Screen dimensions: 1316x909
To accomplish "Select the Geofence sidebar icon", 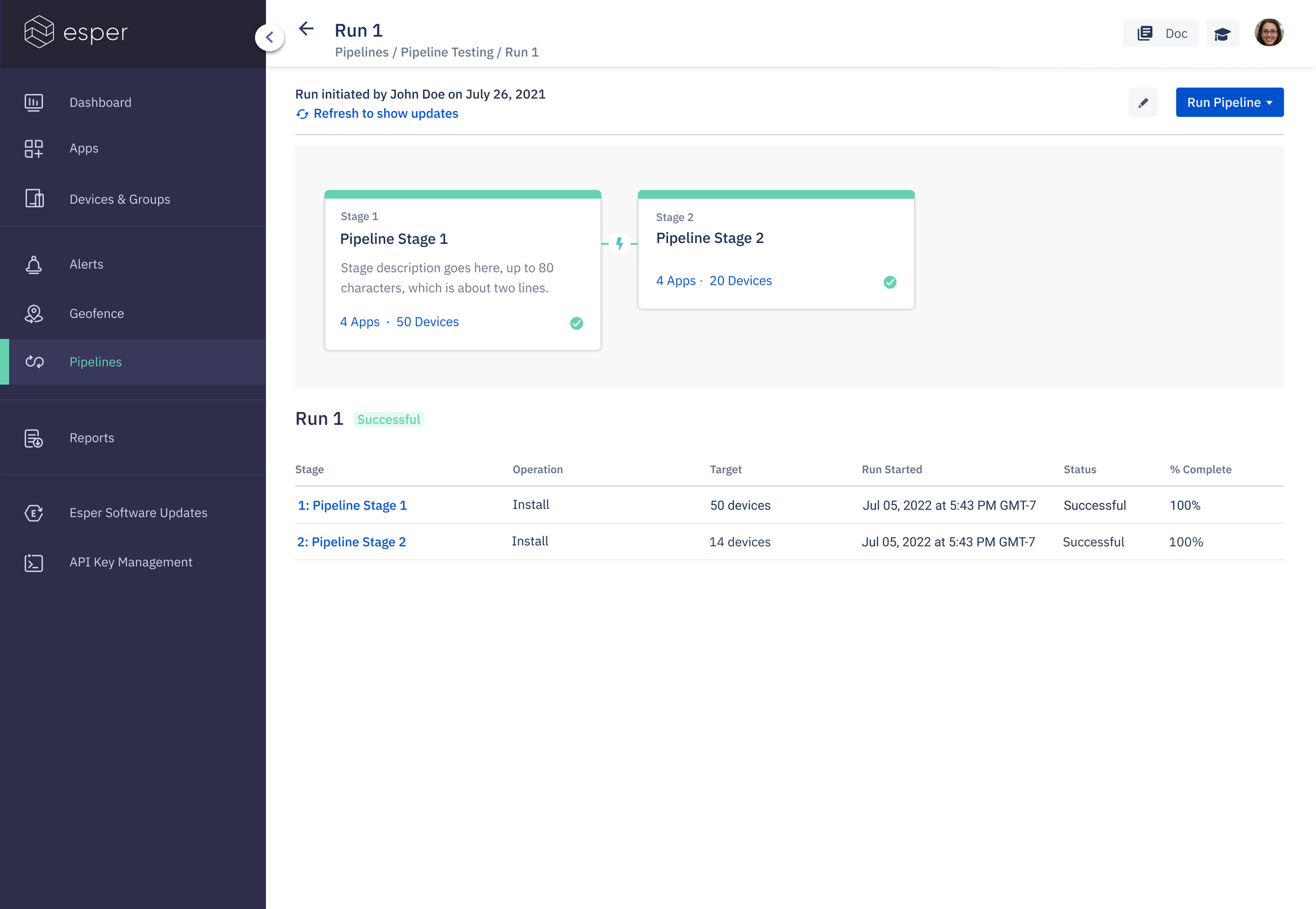I will pyautogui.click(x=34, y=314).
